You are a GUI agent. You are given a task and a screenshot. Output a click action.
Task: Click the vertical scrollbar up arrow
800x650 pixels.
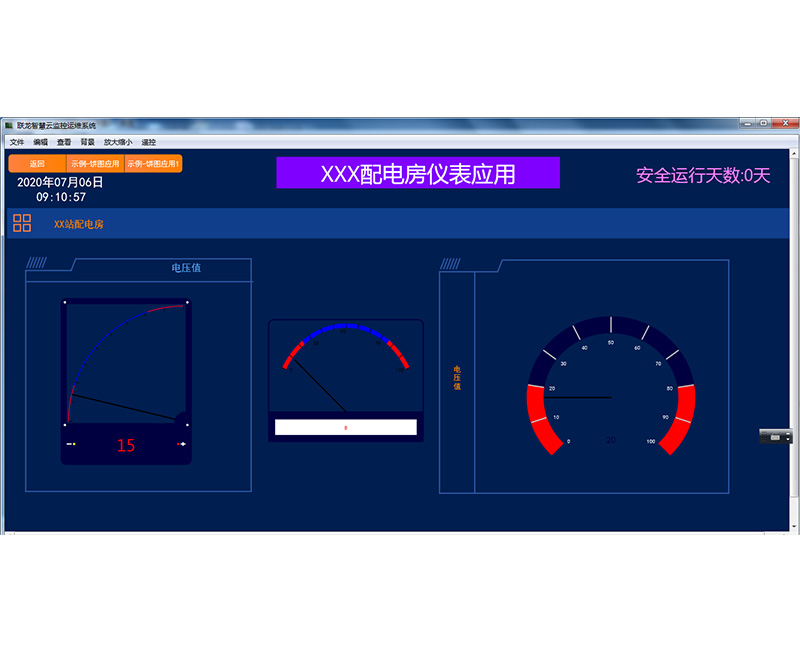coord(794,154)
